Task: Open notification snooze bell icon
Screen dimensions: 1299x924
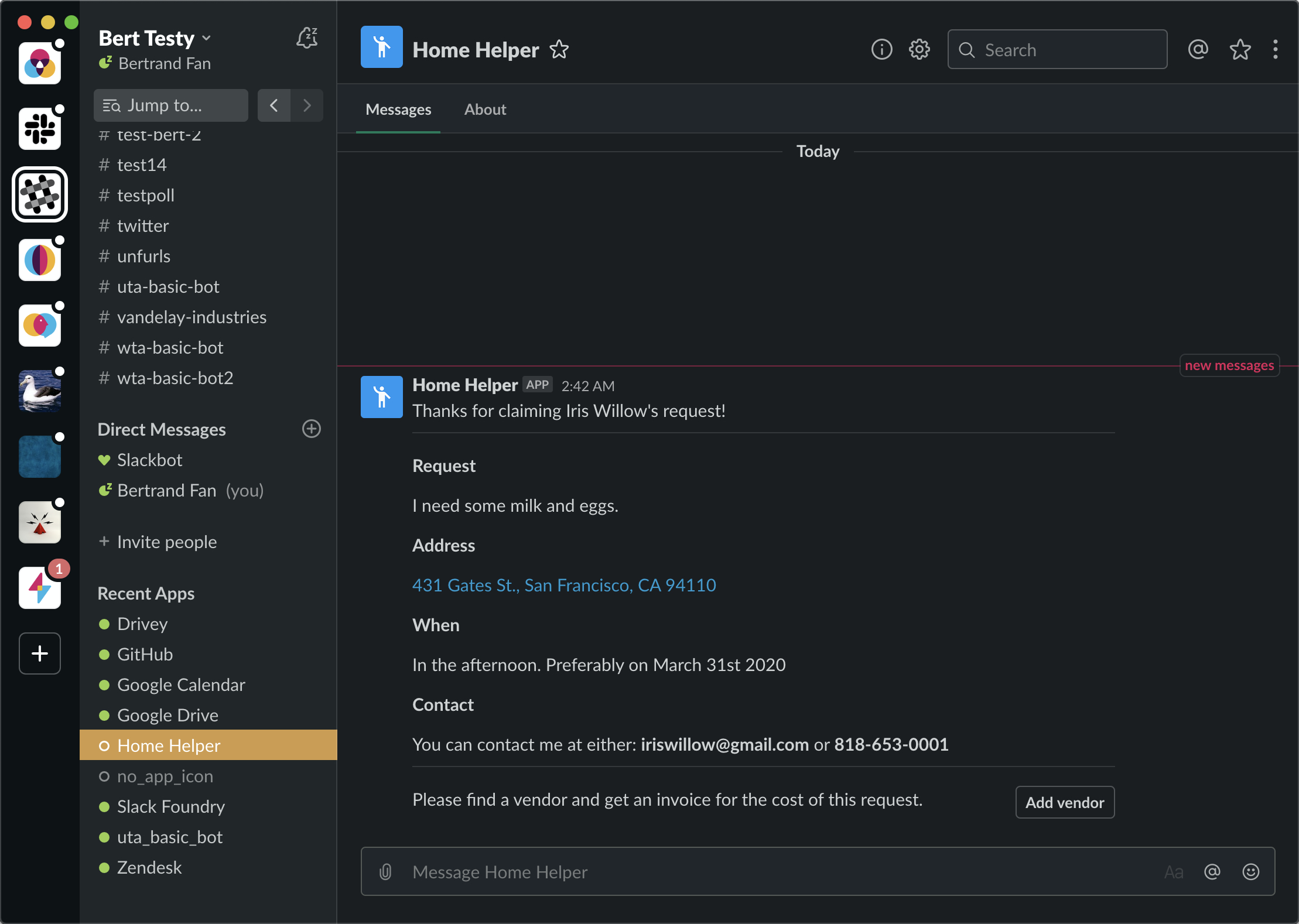Action: [307, 39]
